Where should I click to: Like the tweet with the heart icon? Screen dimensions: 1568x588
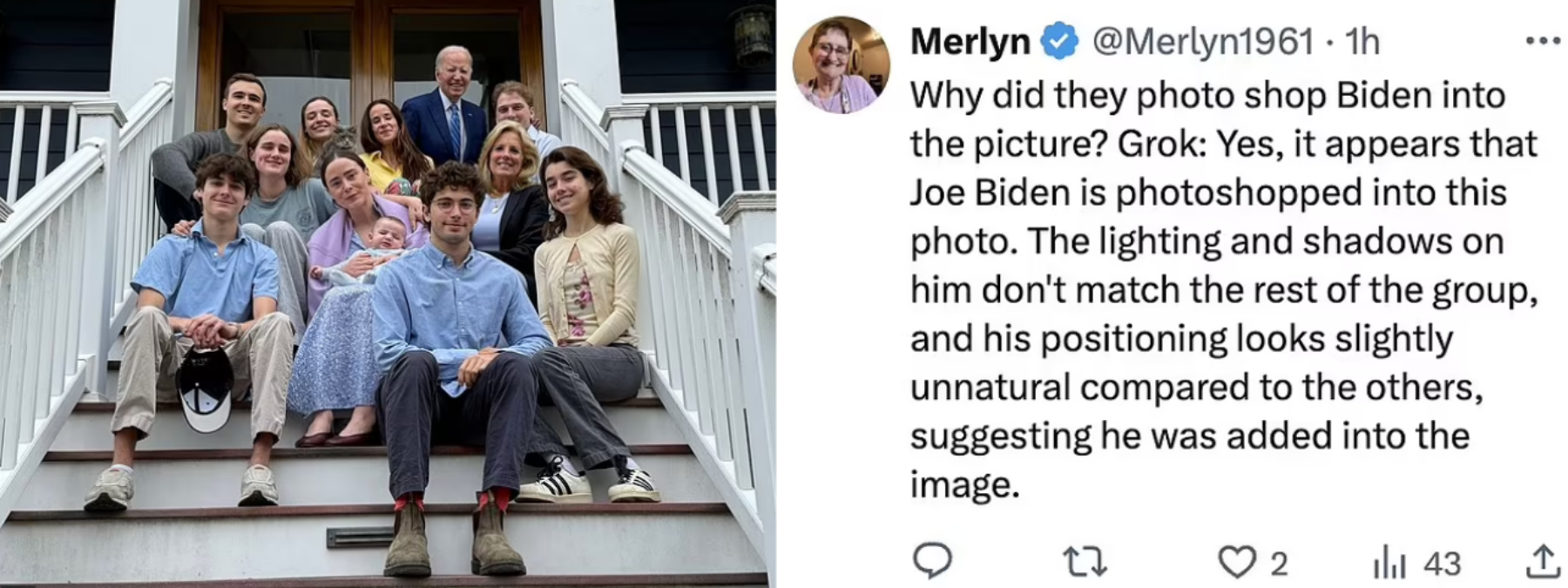pos(1237,563)
